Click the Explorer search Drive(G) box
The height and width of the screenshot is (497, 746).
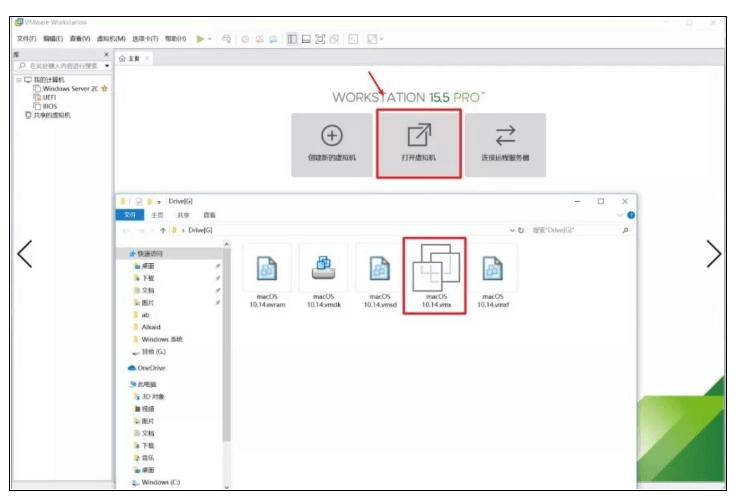point(575,230)
